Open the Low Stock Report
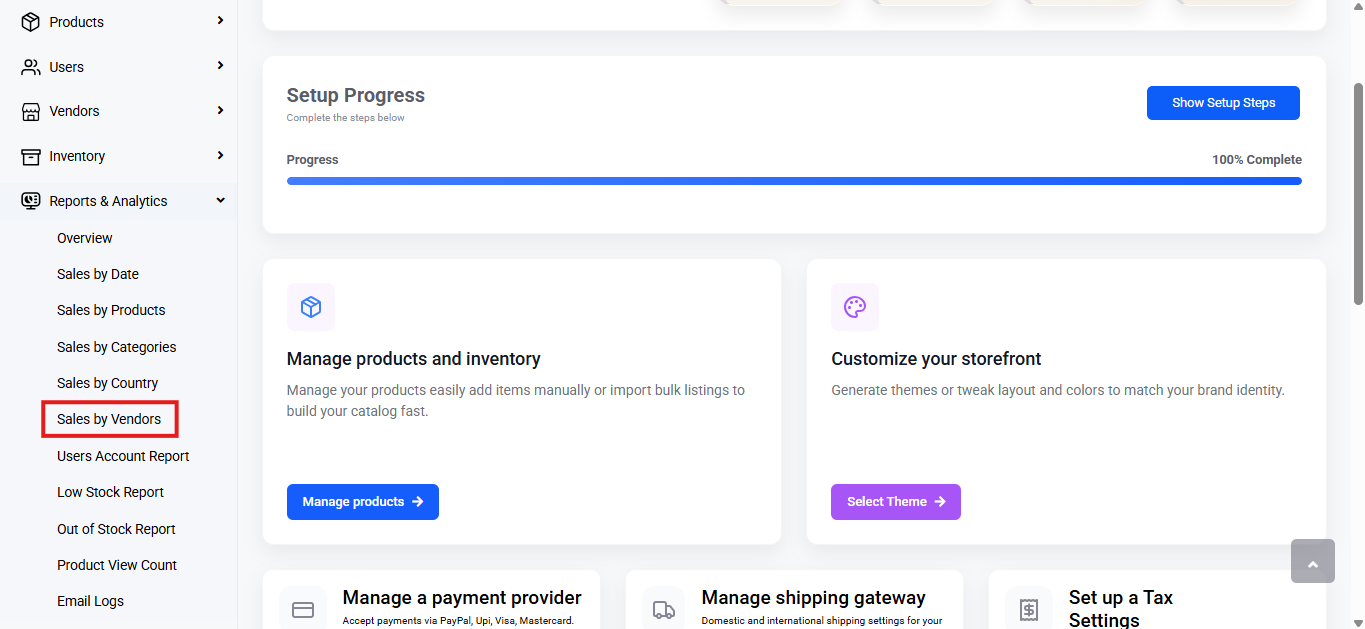Viewport: 1365px width, 629px height. click(110, 492)
